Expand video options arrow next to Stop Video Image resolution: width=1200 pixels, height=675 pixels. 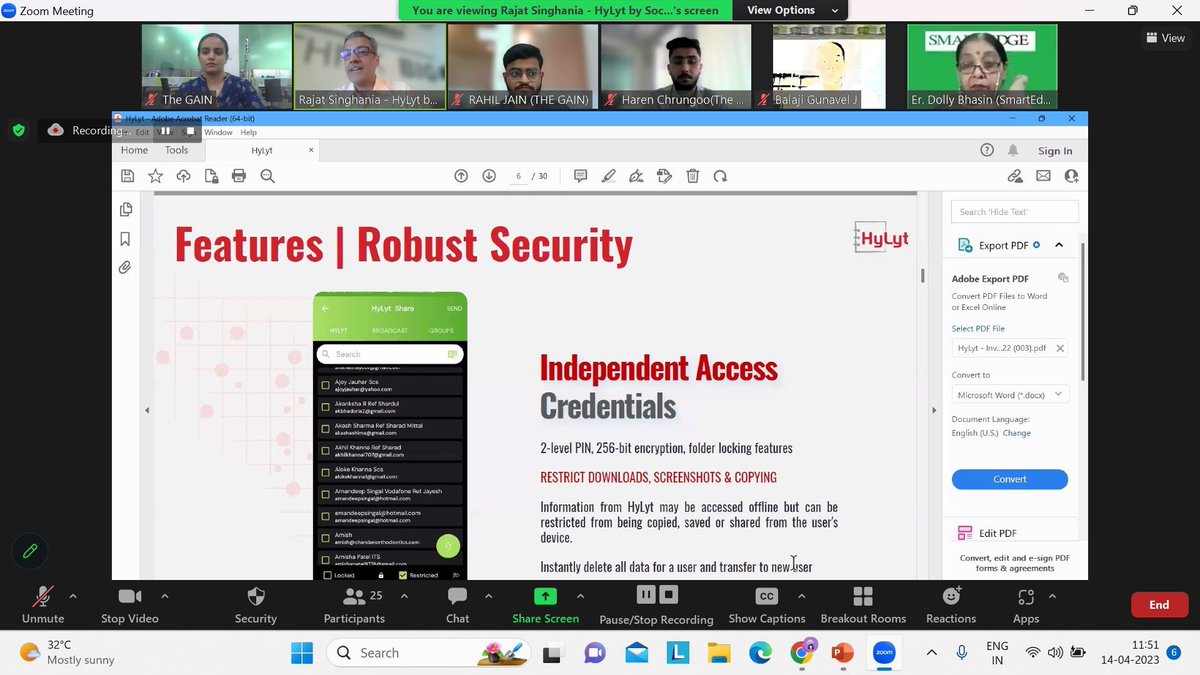pos(165,596)
